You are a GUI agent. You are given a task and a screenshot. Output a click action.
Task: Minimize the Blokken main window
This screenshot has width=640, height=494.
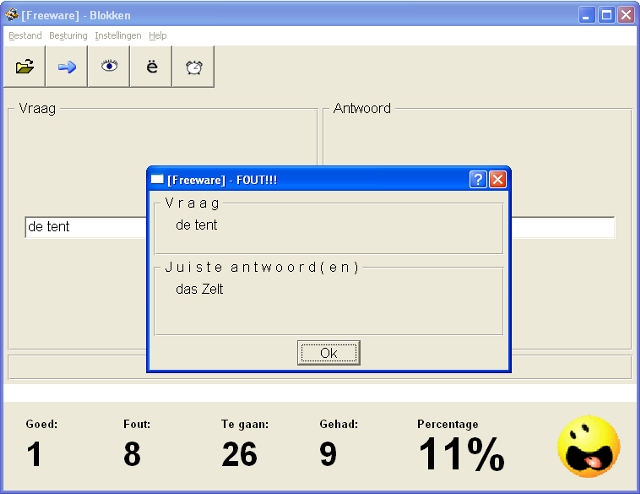pyautogui.click(x=586, y=15)
